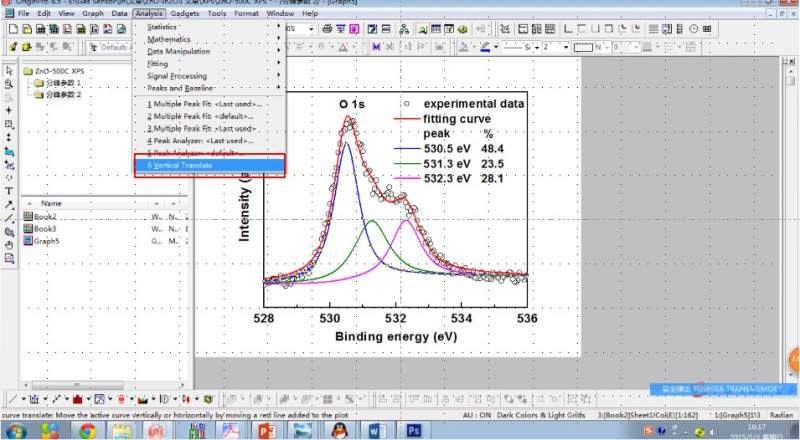The height and width of the screenshot is (440, 800).
Task: Click the Date and Time clock icon
Action: (x=693, y=29)
